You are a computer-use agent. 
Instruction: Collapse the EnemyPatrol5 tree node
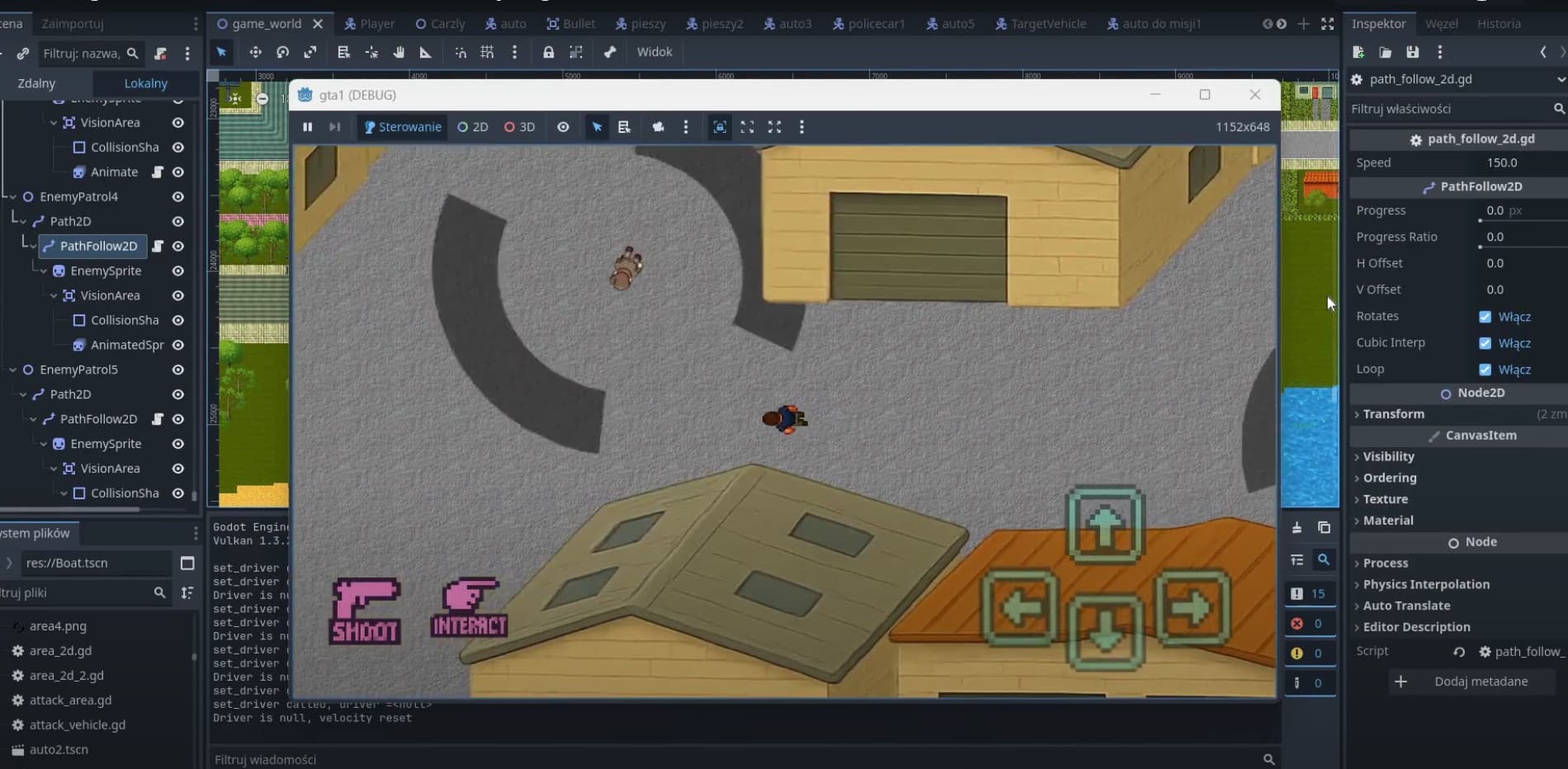(x=12, y=370)
